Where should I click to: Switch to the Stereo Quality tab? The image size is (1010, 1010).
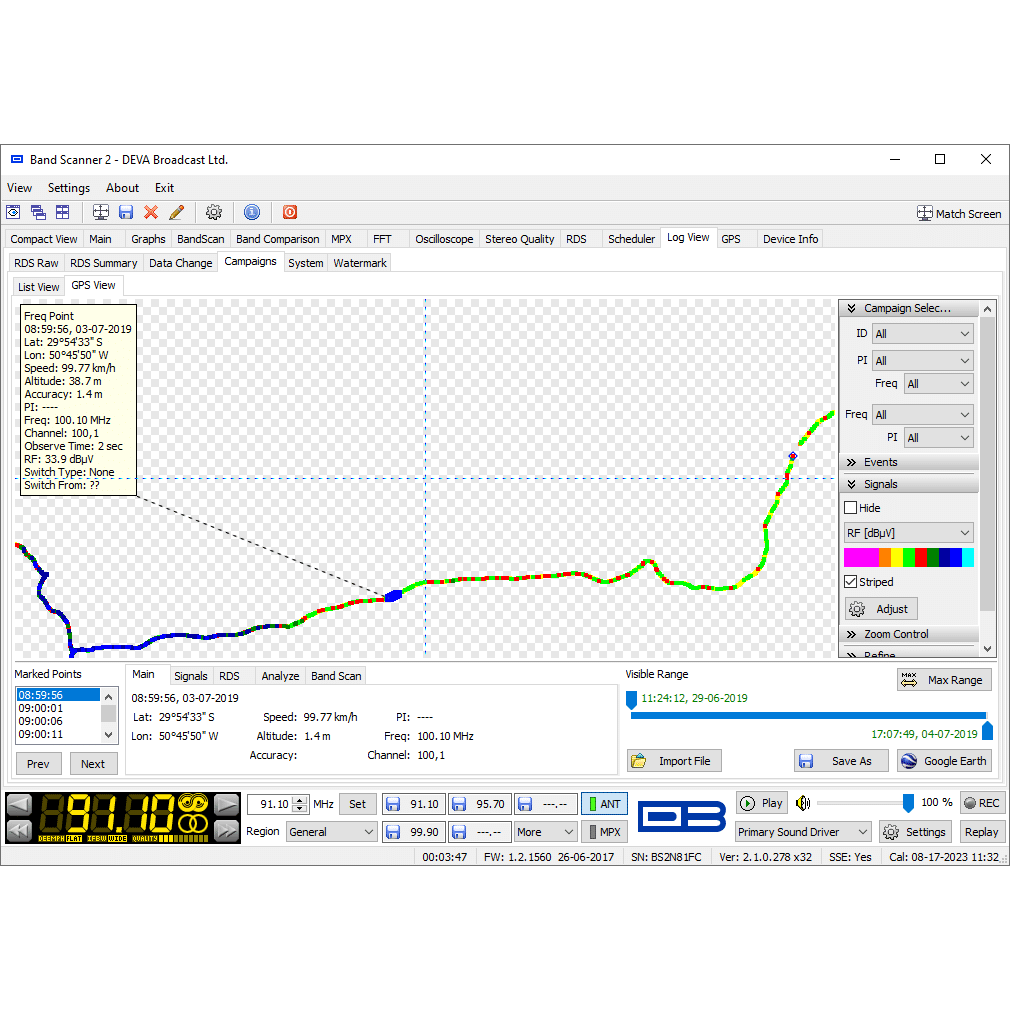coord(519,239)
